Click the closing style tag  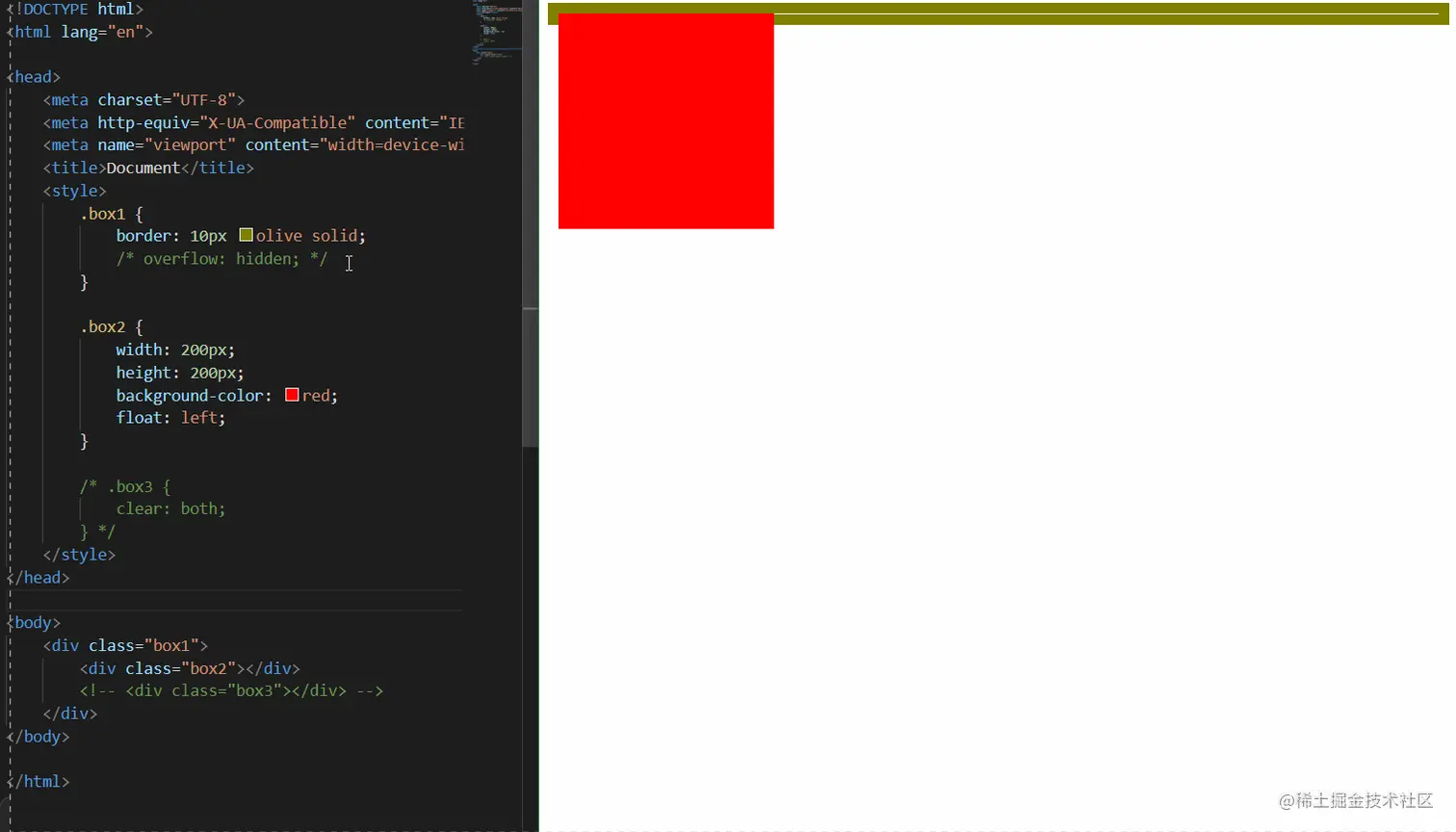(x=79, y=554)
